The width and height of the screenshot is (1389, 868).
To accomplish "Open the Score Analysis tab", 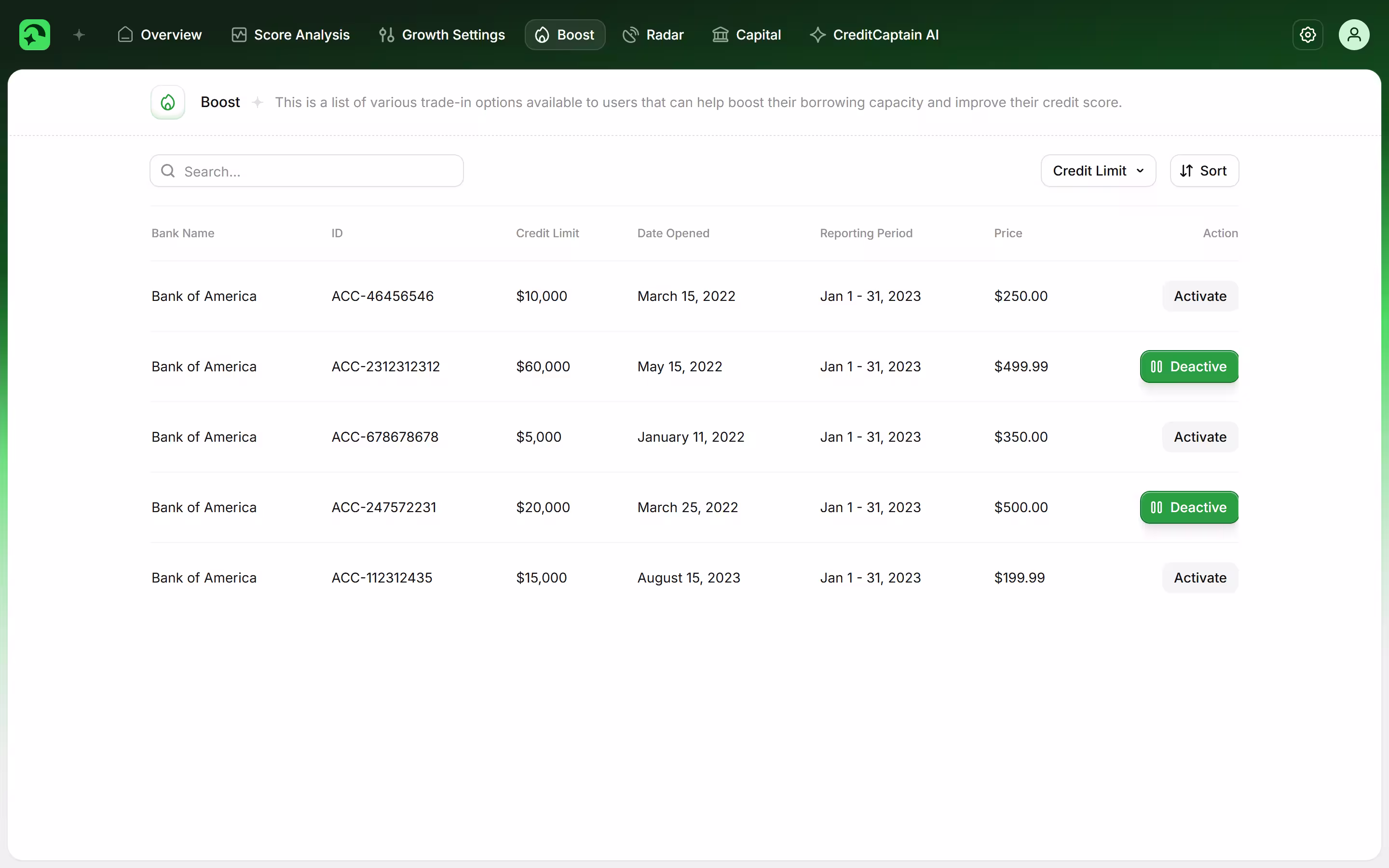I will pos(290,34).
